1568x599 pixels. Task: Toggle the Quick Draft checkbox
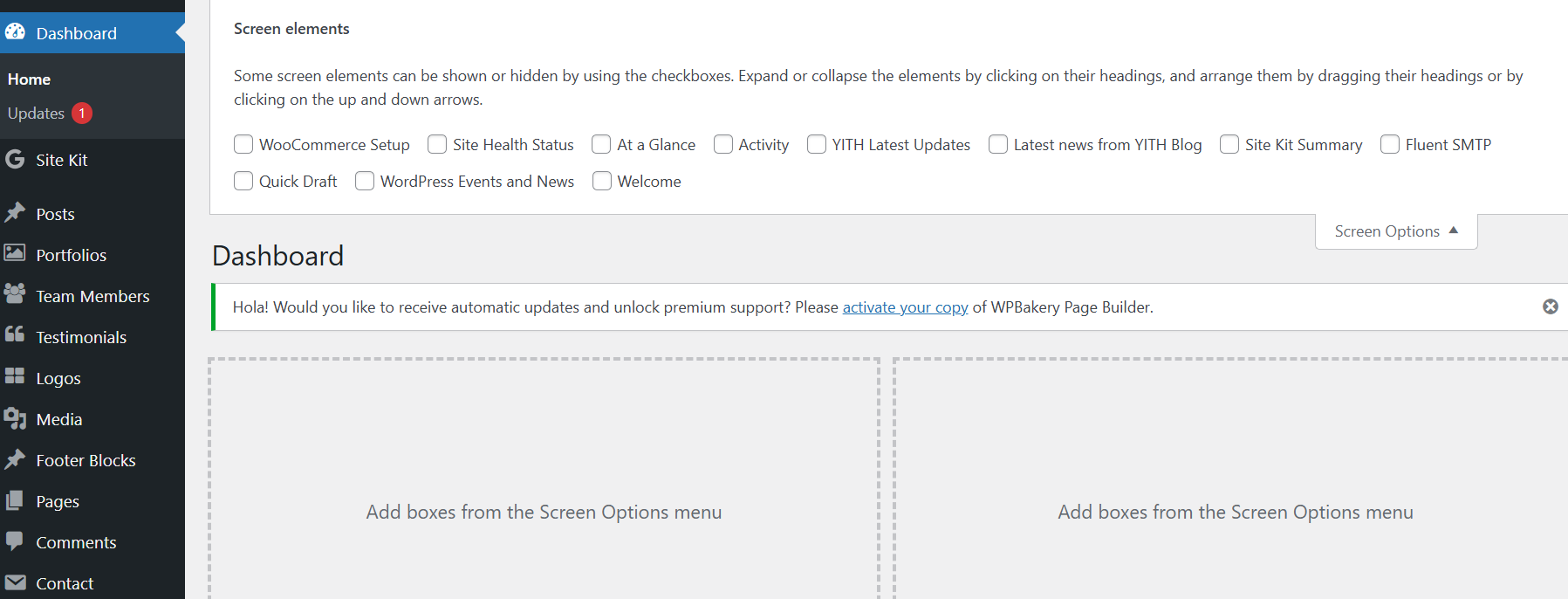tap(243, 181)
